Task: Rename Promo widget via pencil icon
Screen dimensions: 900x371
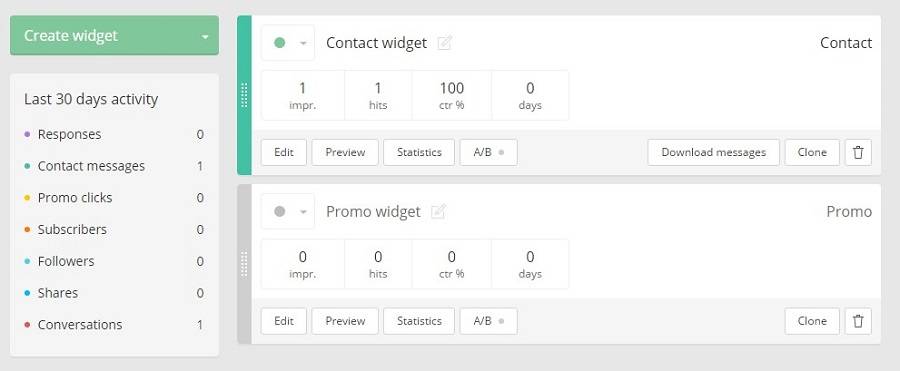Action: click(x=439, y=212)
